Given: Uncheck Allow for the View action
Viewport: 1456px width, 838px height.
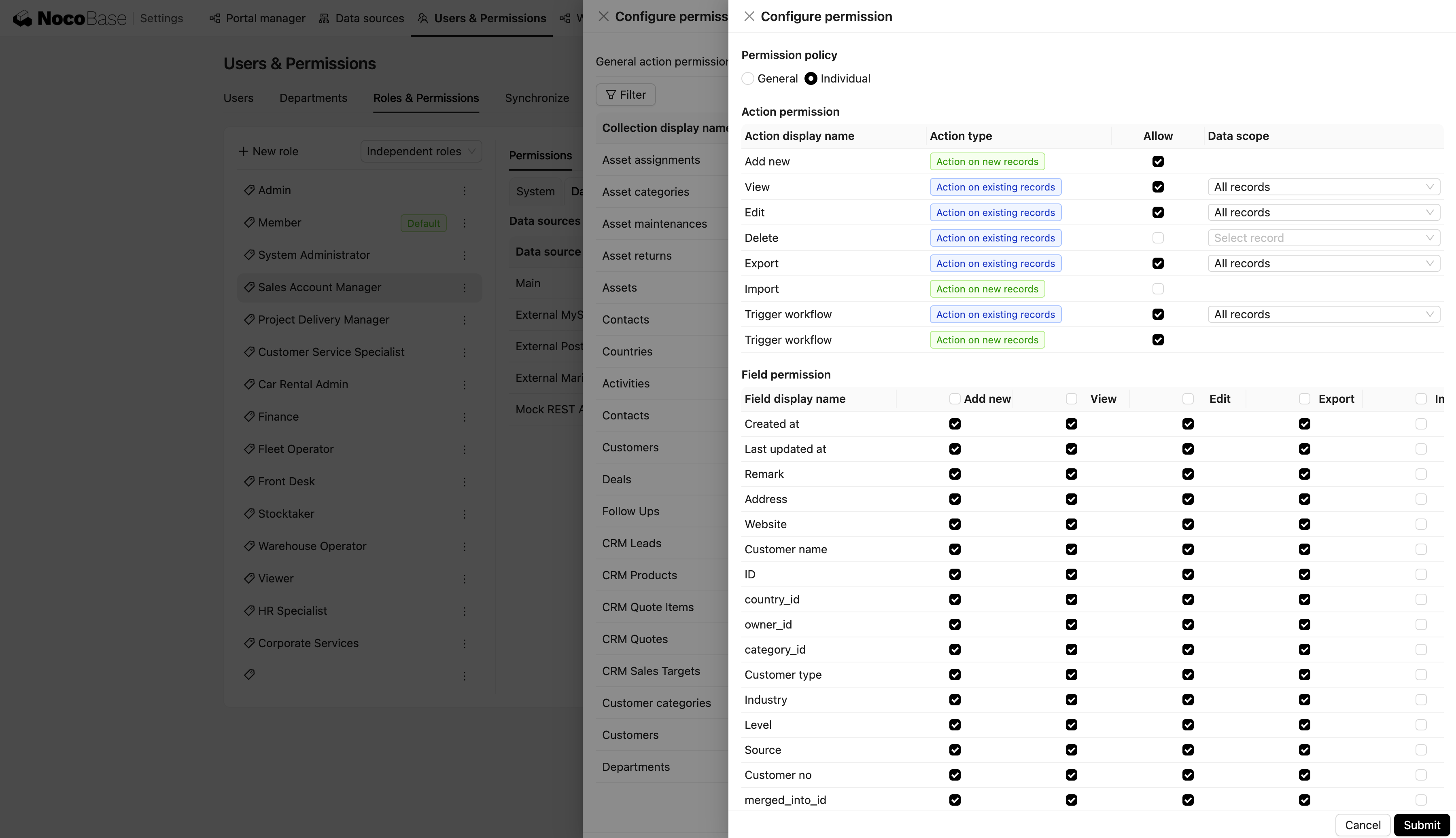Looking at the screenshot, I should 1158,187.
